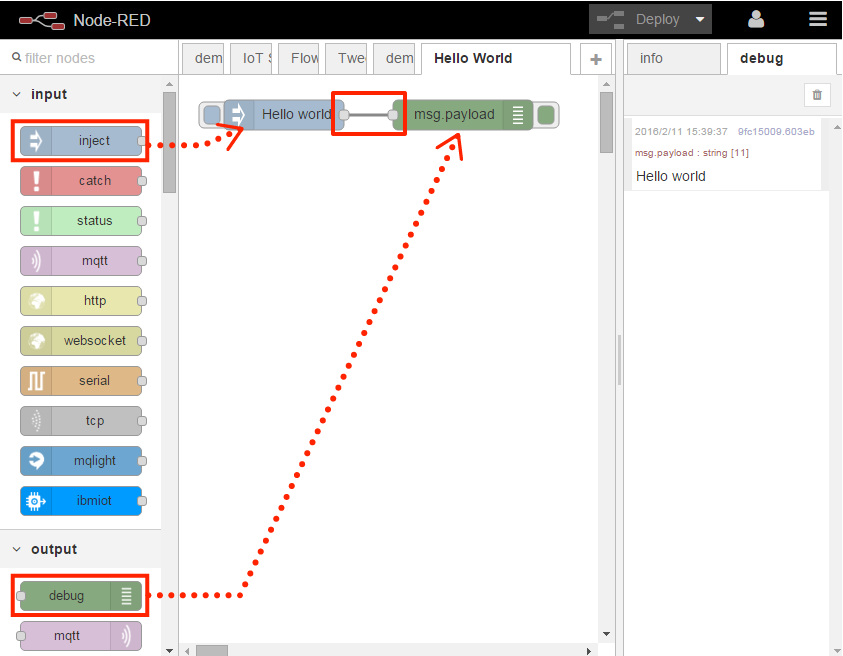Click the input mqtt node signal icon
This screenshot has width=843, height=656.
tap(36, 261)
